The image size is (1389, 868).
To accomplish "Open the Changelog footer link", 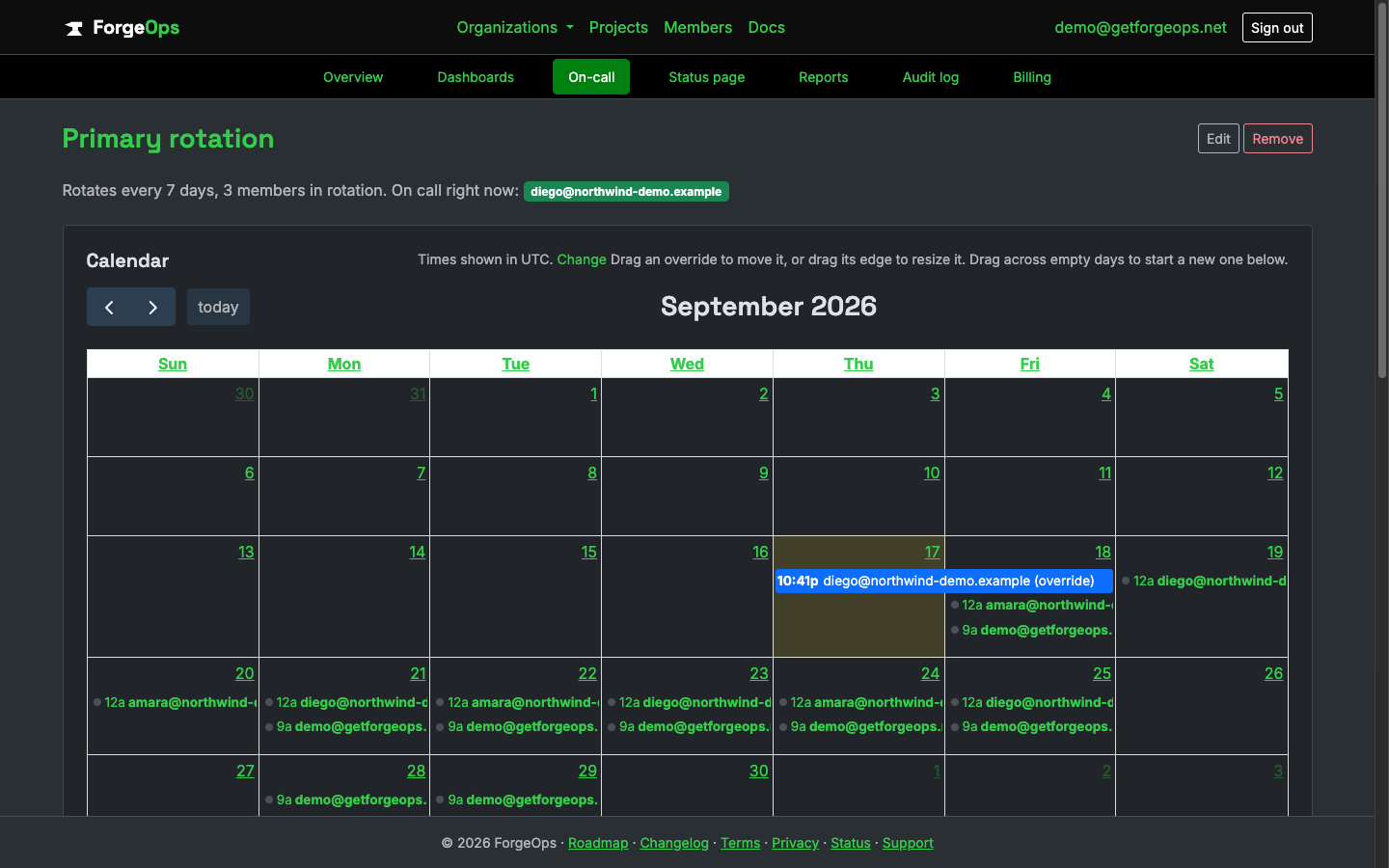I will (x=674, y=843).
